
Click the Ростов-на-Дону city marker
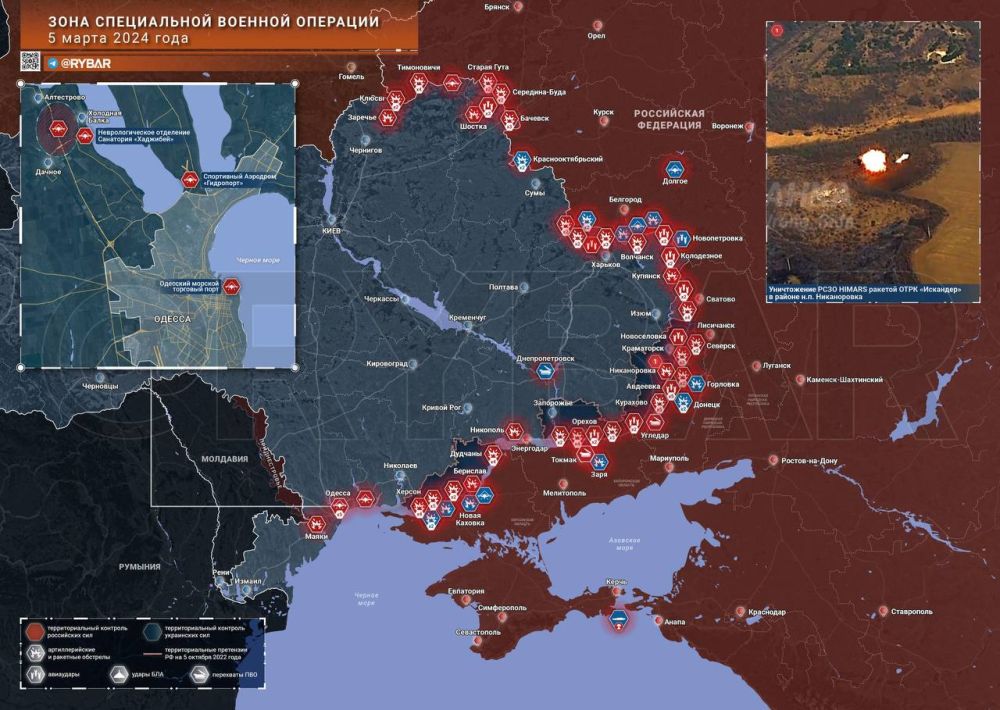click(773, 459)
